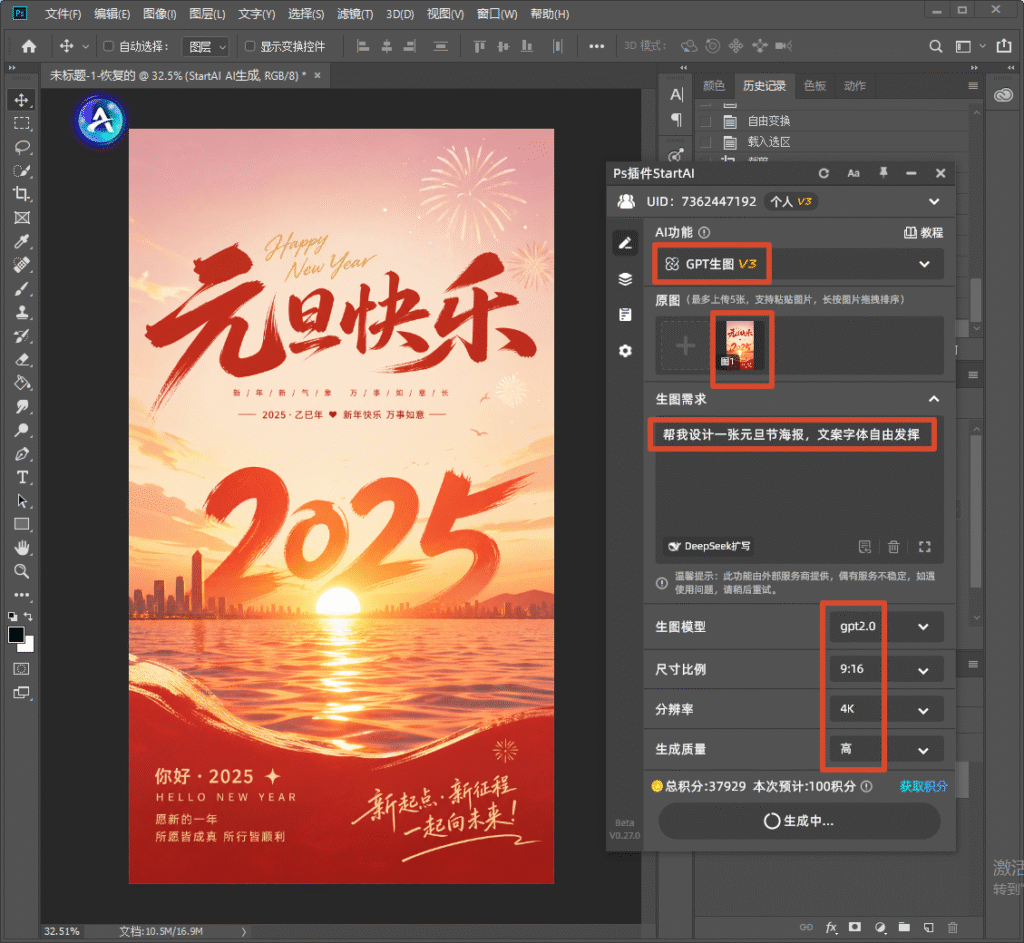This screenshot has width=1024, height=943.
Task: Toggle Quick Mask mode
Action: point(22,669)
